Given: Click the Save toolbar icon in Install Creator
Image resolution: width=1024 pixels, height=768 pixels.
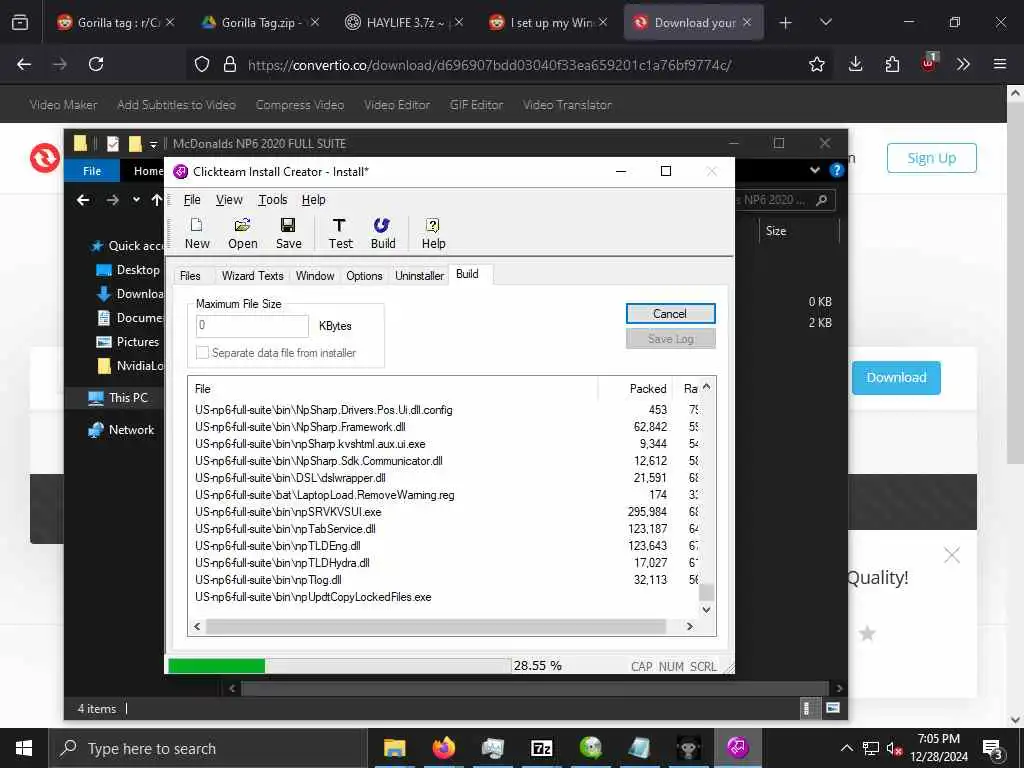Looking at the screenshot, I should click(x=288, y=233).
